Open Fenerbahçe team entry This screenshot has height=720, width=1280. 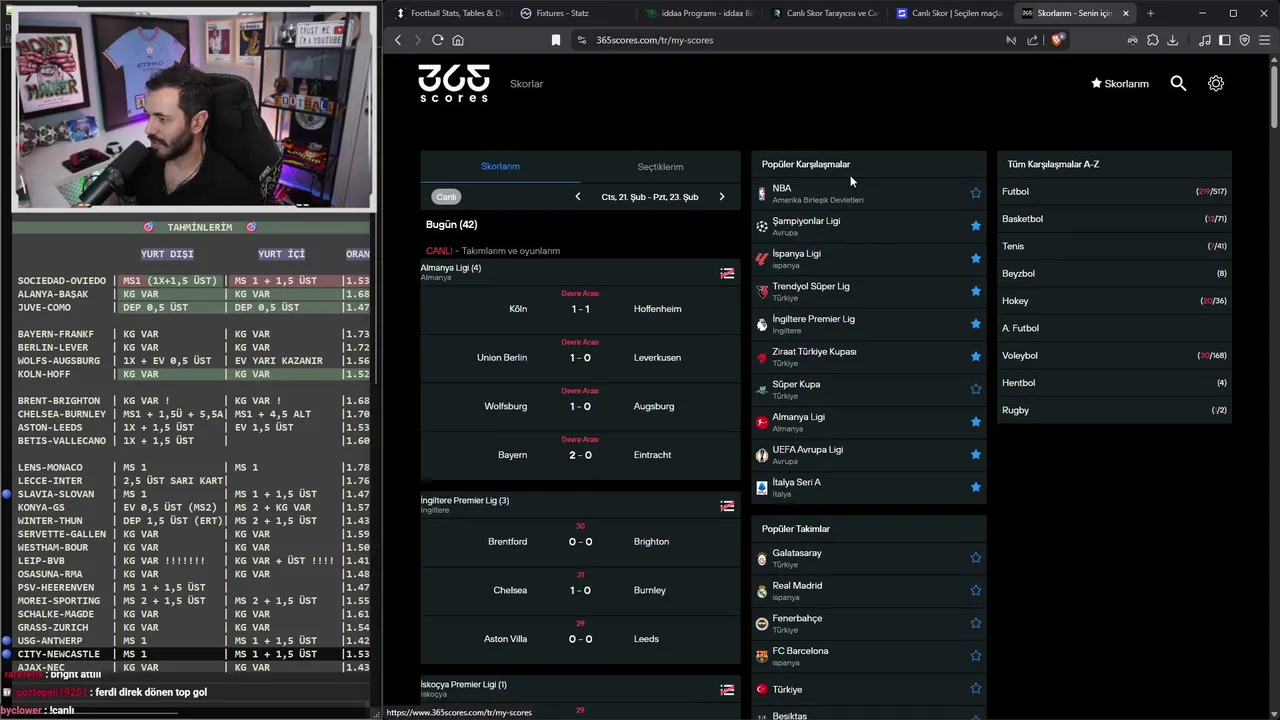(868, 623)
